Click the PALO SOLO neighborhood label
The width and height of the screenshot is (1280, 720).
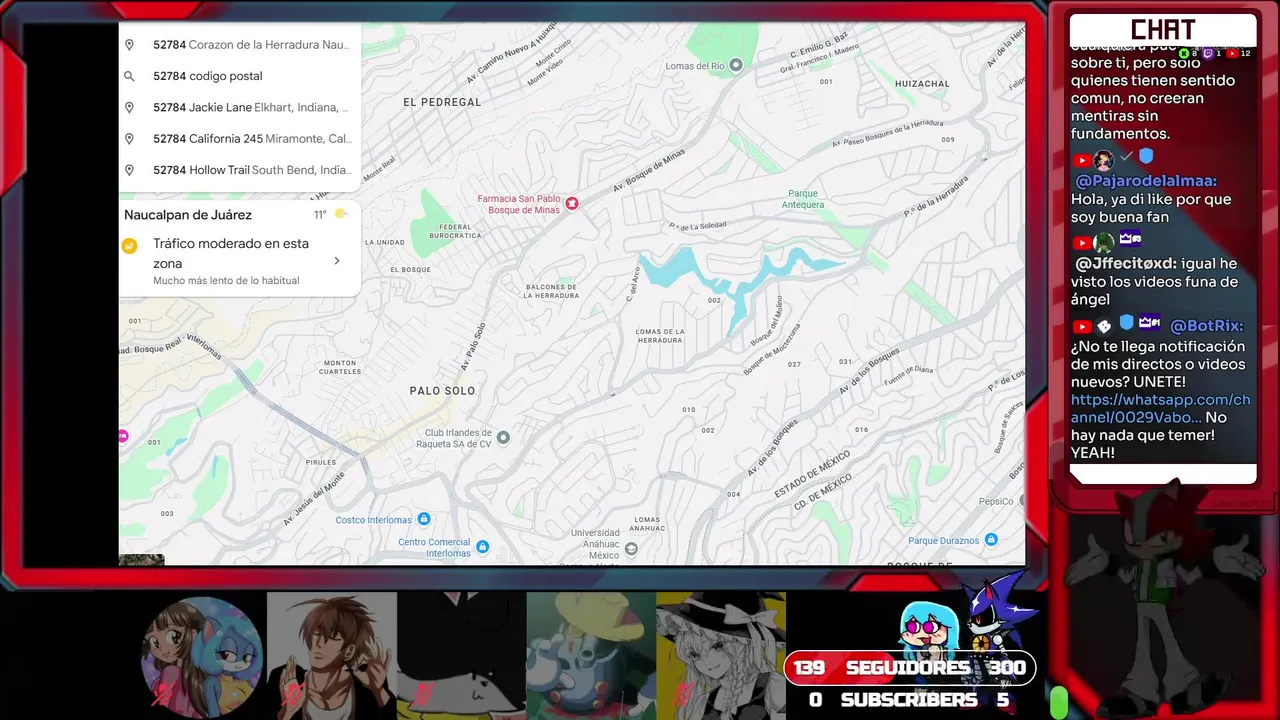(x=442, y=391)
